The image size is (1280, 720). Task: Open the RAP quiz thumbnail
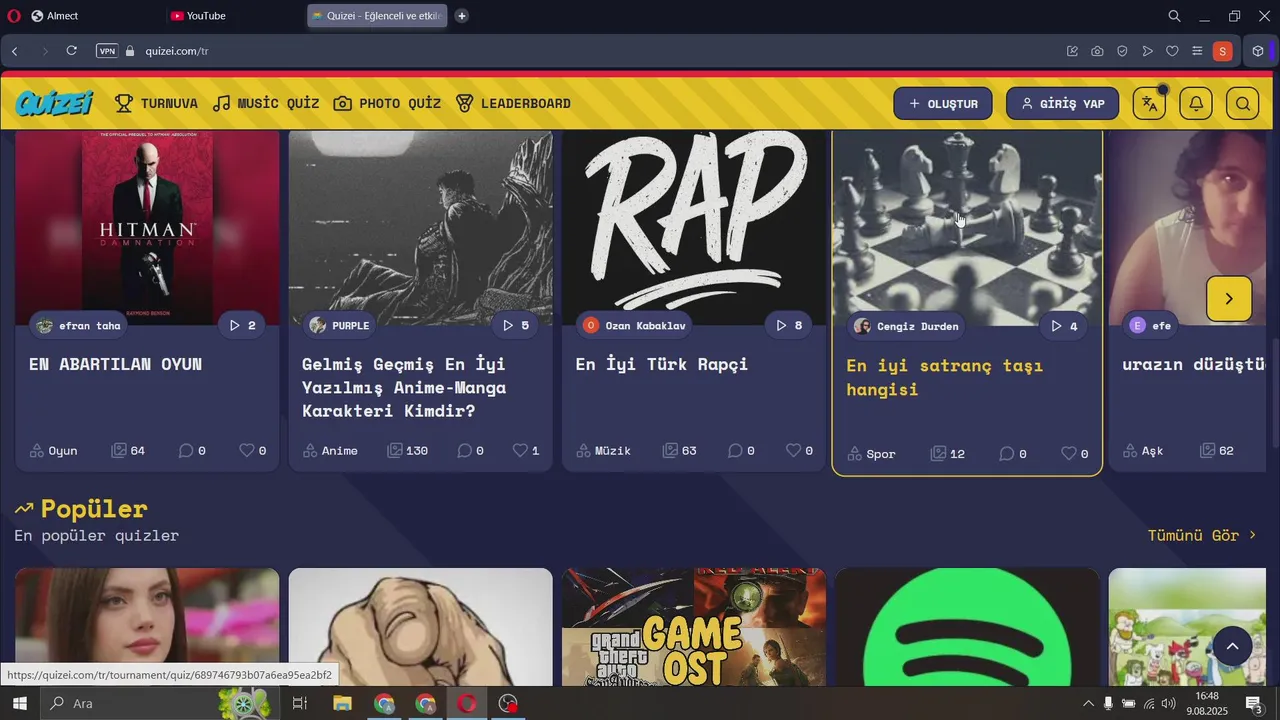694,228
